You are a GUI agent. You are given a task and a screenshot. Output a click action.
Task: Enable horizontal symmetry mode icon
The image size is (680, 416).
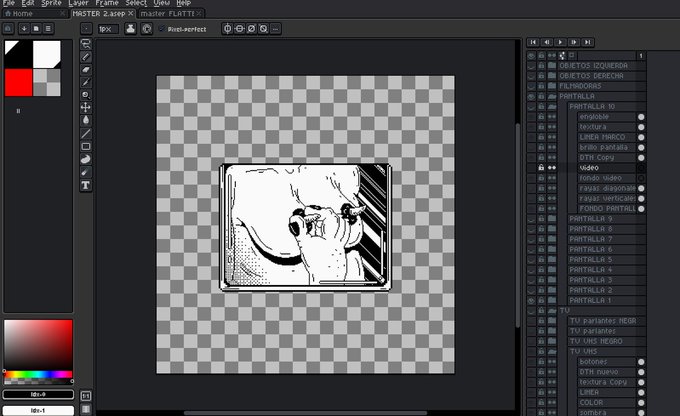pos(227,29)
